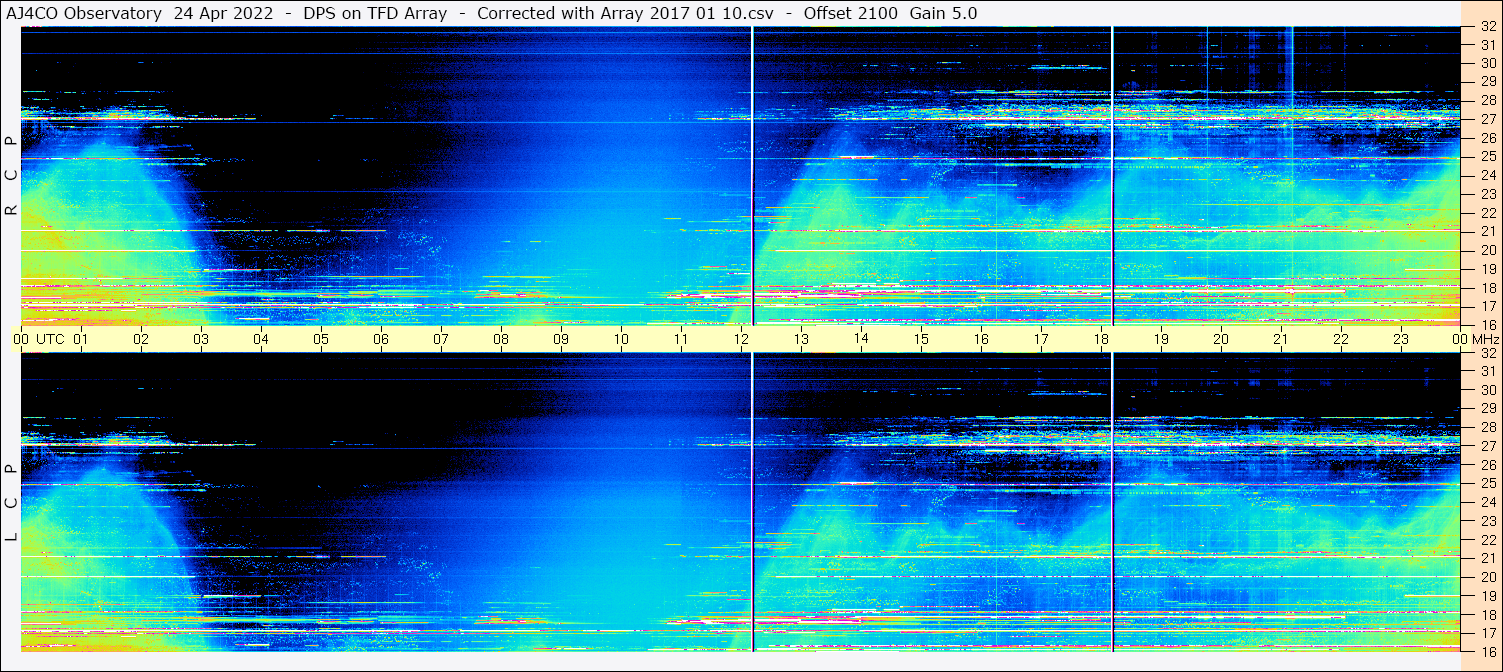Select hour 21 on the UTC time axis

point(1281,339)
